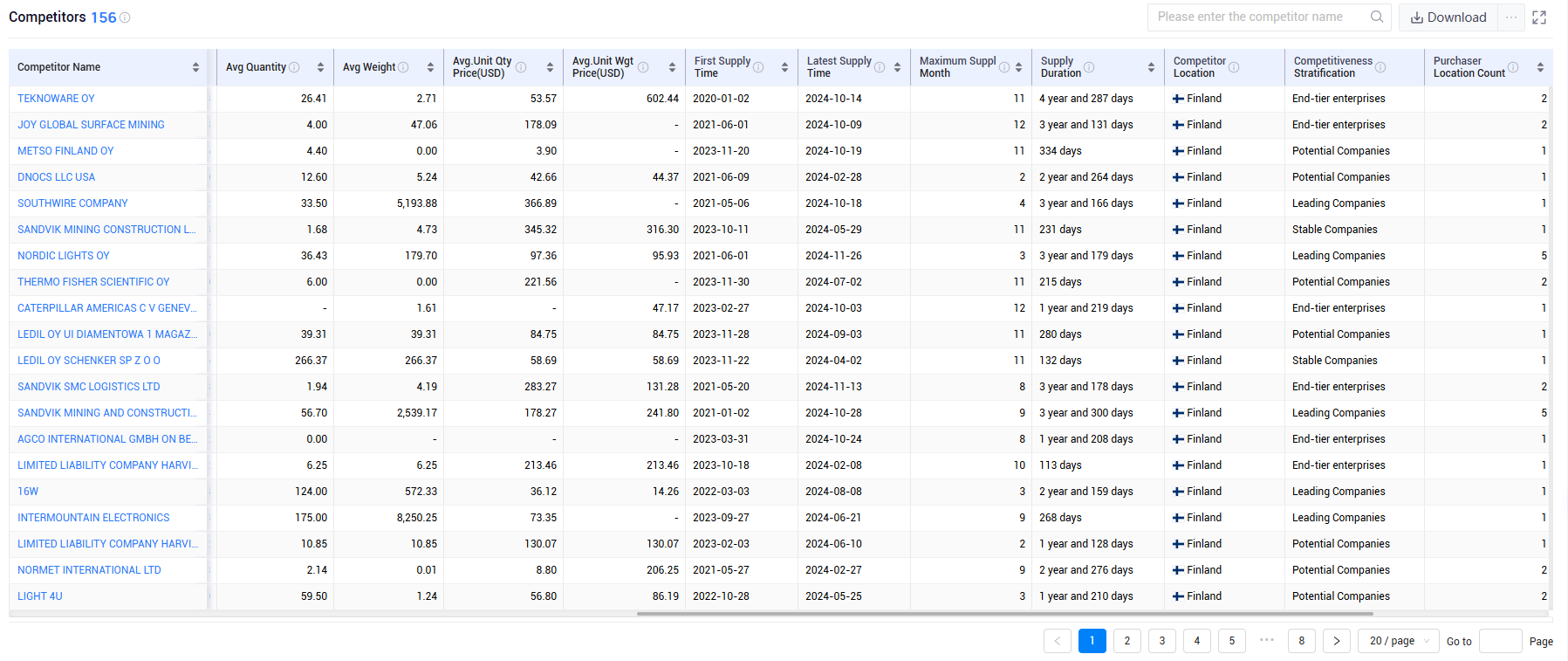Sort by Avg.Unit Wgt Price column
The width and height of the screenshot is (1568, 661).
672,67
